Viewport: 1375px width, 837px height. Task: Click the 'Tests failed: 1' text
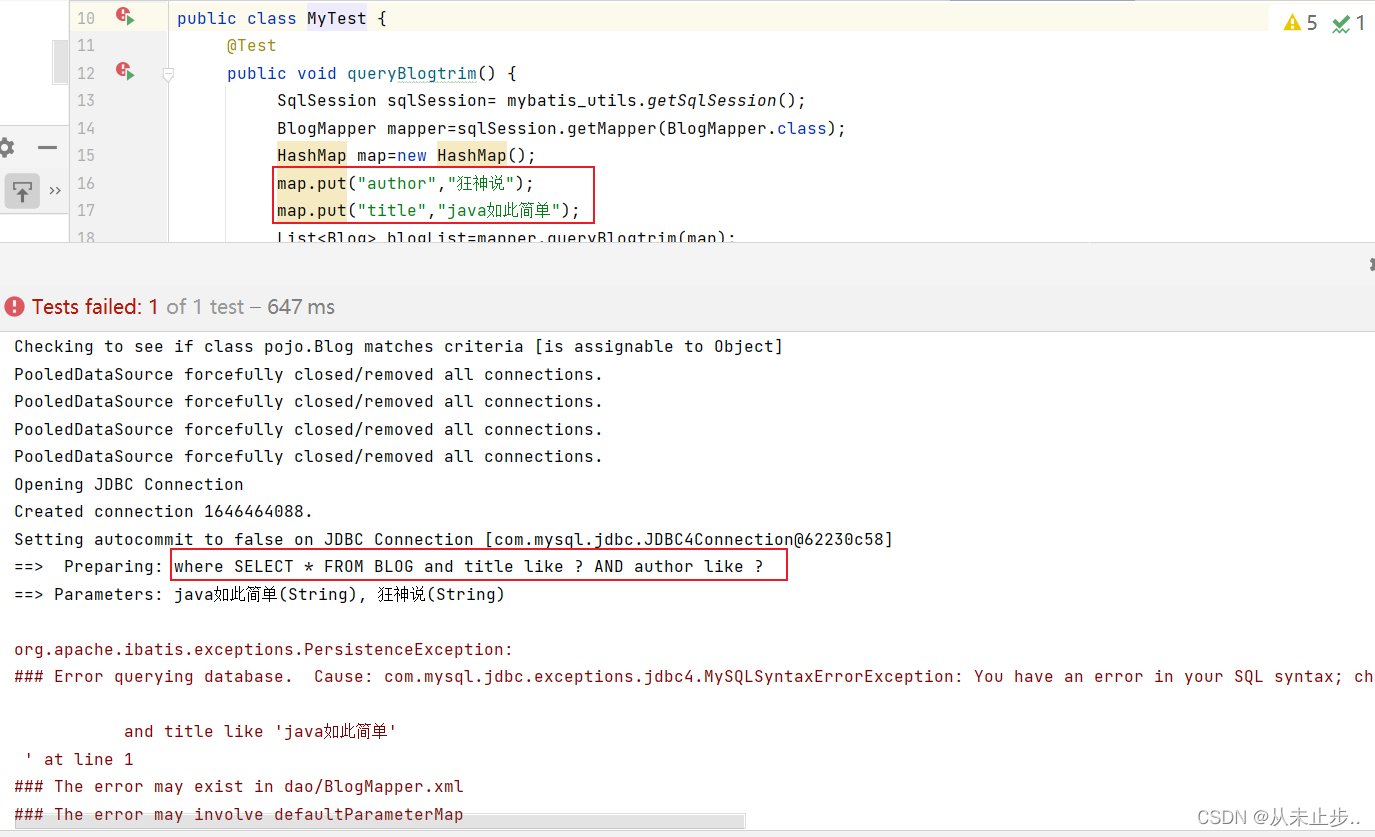point(95,307)
